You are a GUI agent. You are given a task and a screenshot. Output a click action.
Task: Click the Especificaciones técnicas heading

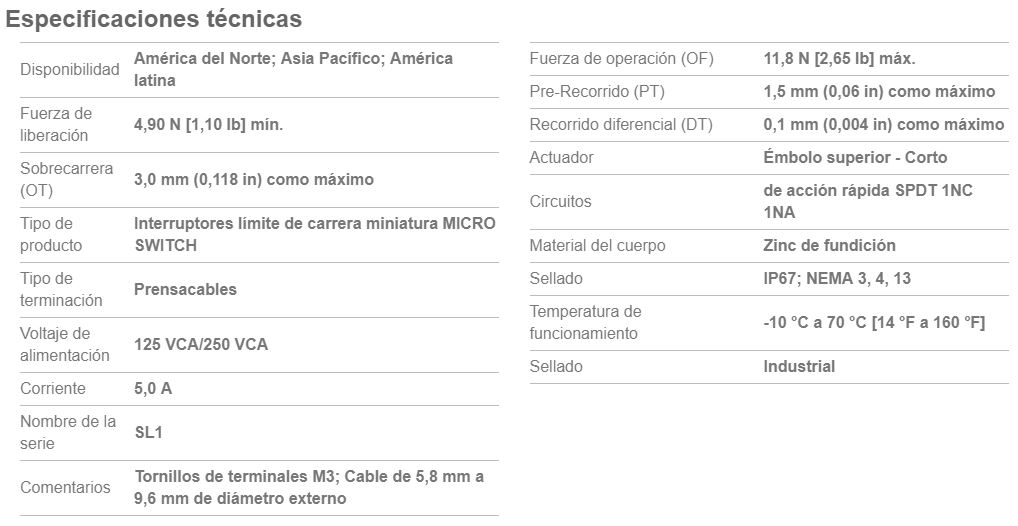pyautogui.click(x=153, y=19)
